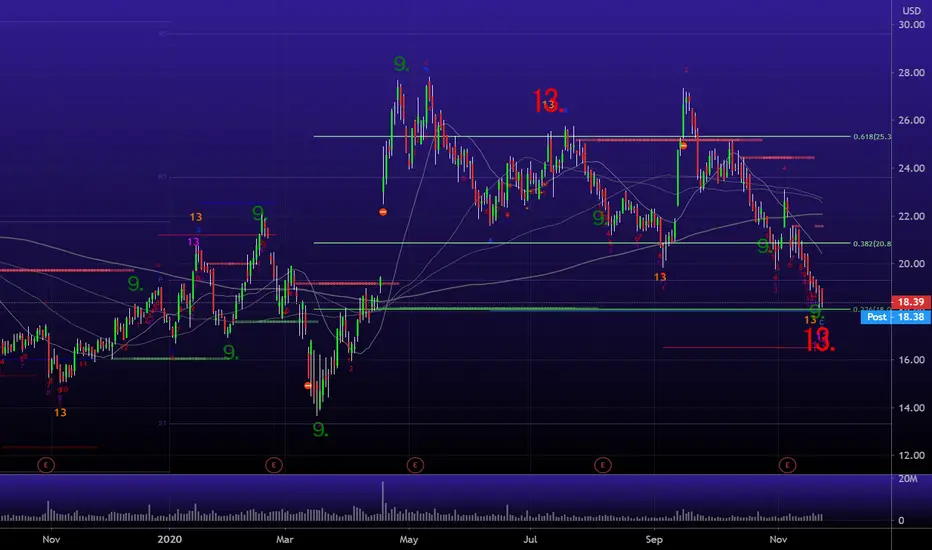932x550 pixels.
Task: Click the Mar label on the time axis
Action: click(285, 539)
